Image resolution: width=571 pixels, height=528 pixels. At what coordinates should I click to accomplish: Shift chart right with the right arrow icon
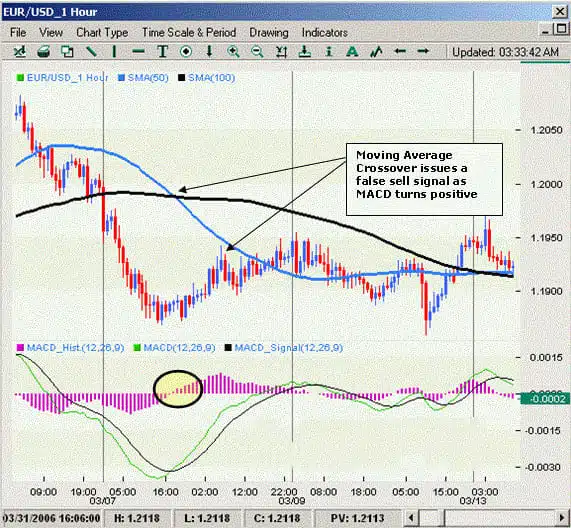click(423, 51)
